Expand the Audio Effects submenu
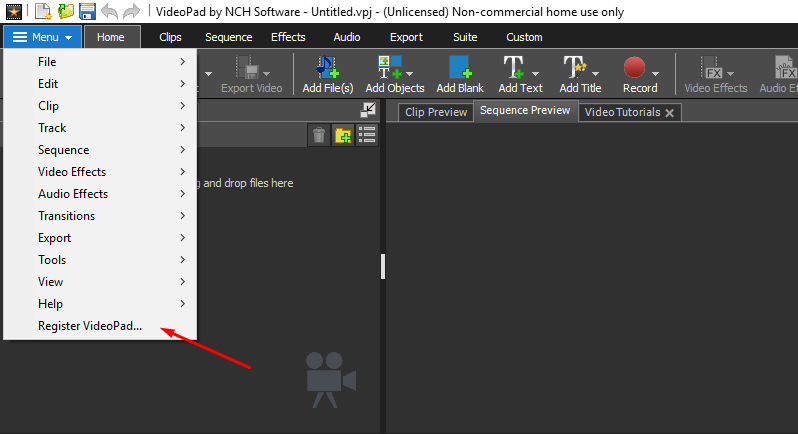The width and height of the screenshot is (798, 434). click(x=100, y=194)
